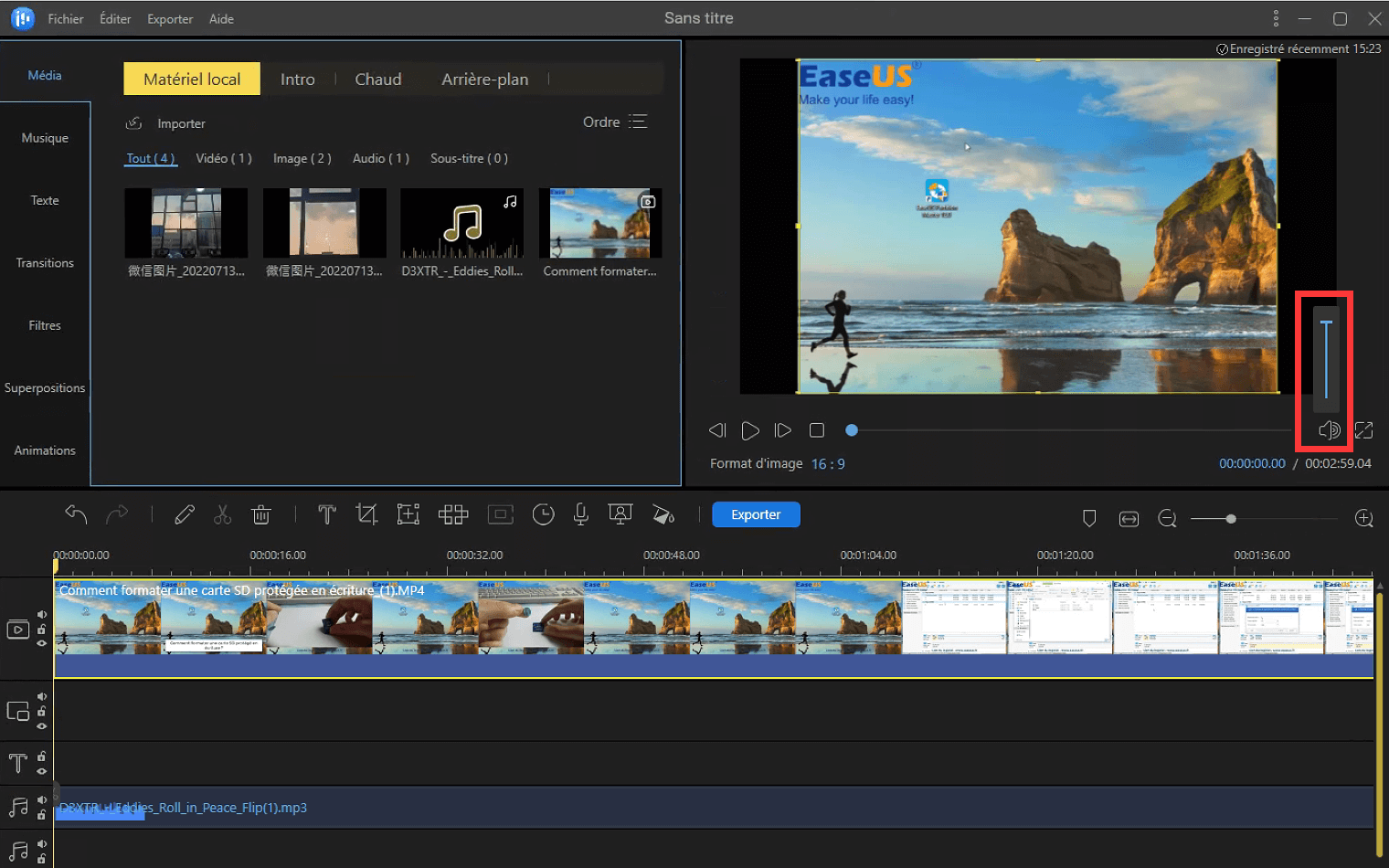Open the Transitions panel in the sidebar
The width and height of the screenshot is (1389, 868).
44,262
